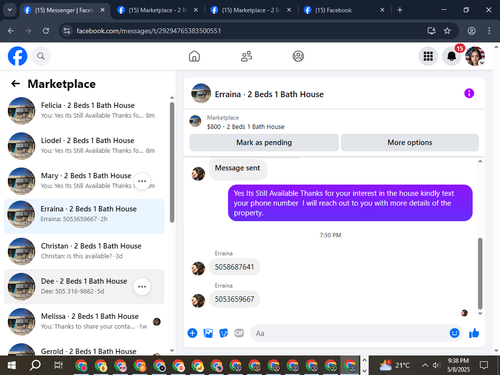Open Facebook logo home link
The height and width of the screenshot is (375, 500).
[17, 56]
